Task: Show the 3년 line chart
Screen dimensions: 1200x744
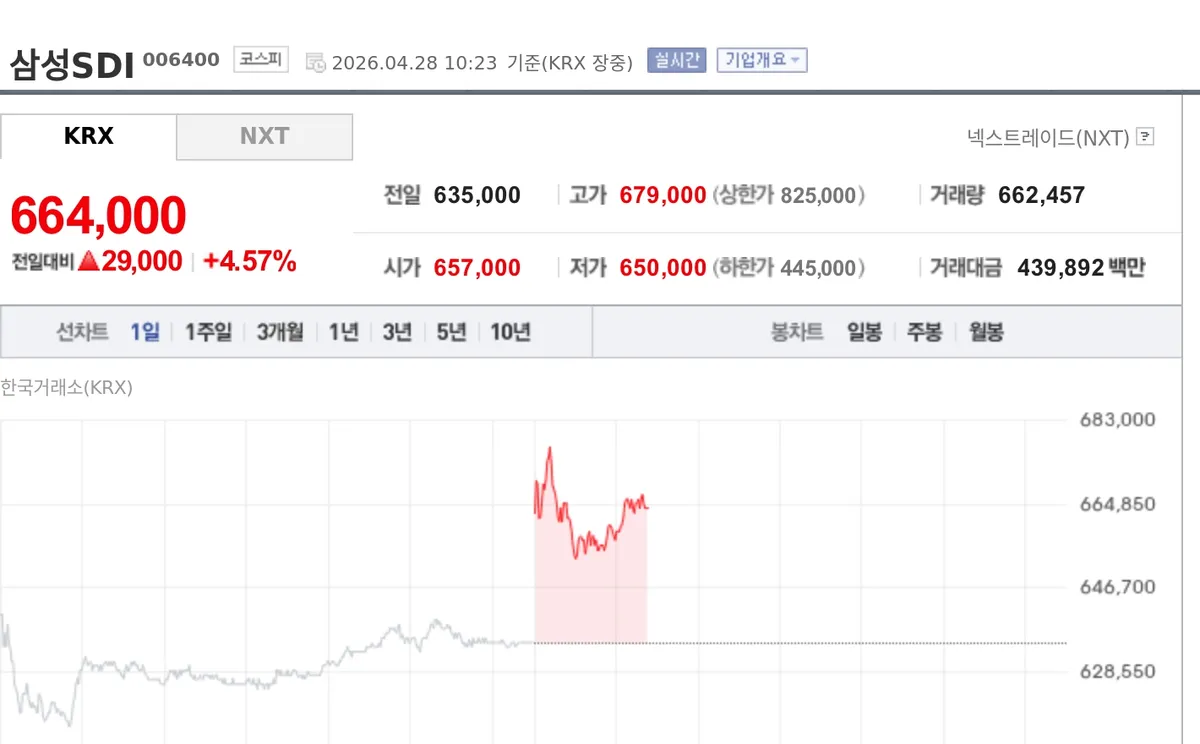Action: 397,332
